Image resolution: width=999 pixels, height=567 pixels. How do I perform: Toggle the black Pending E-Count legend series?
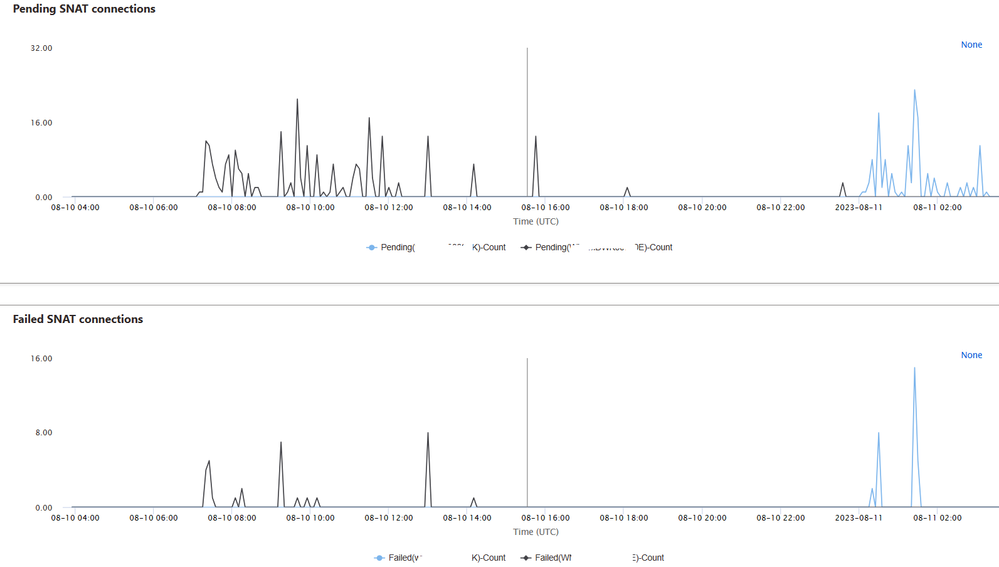[596, 247]
